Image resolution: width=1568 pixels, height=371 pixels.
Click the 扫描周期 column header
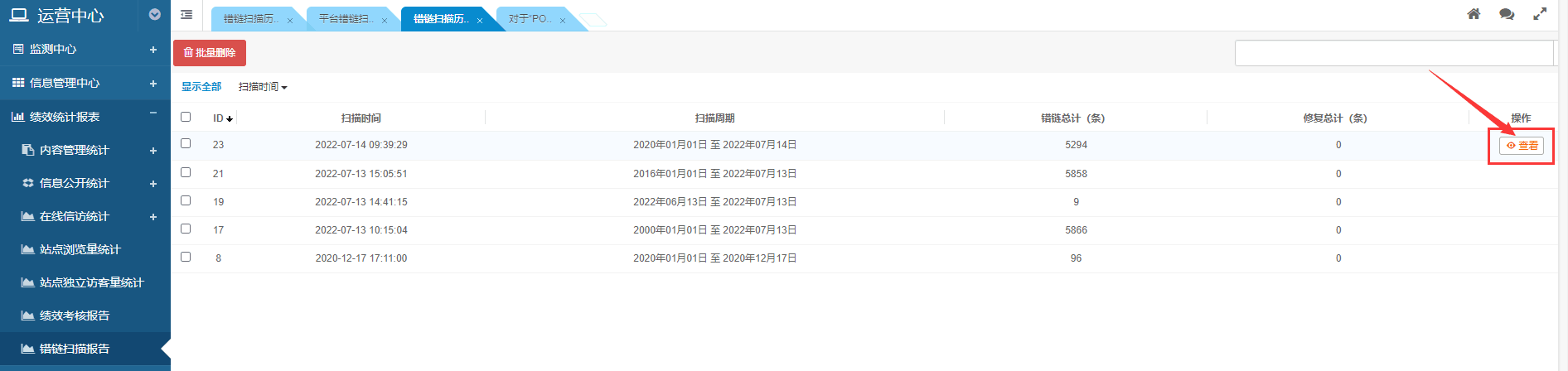click(x=714, y=118)
